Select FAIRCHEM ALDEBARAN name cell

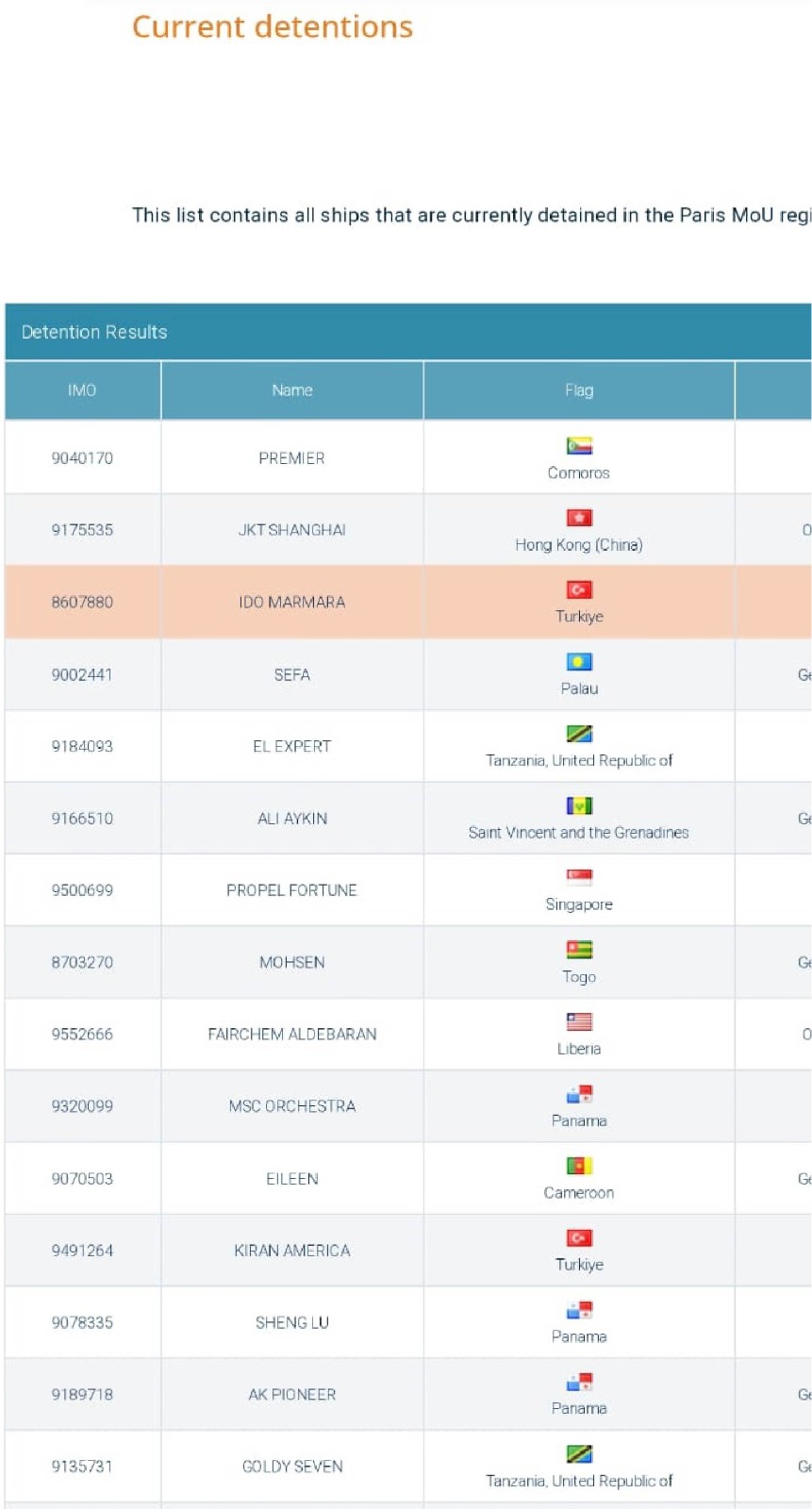click(292, 1035)
